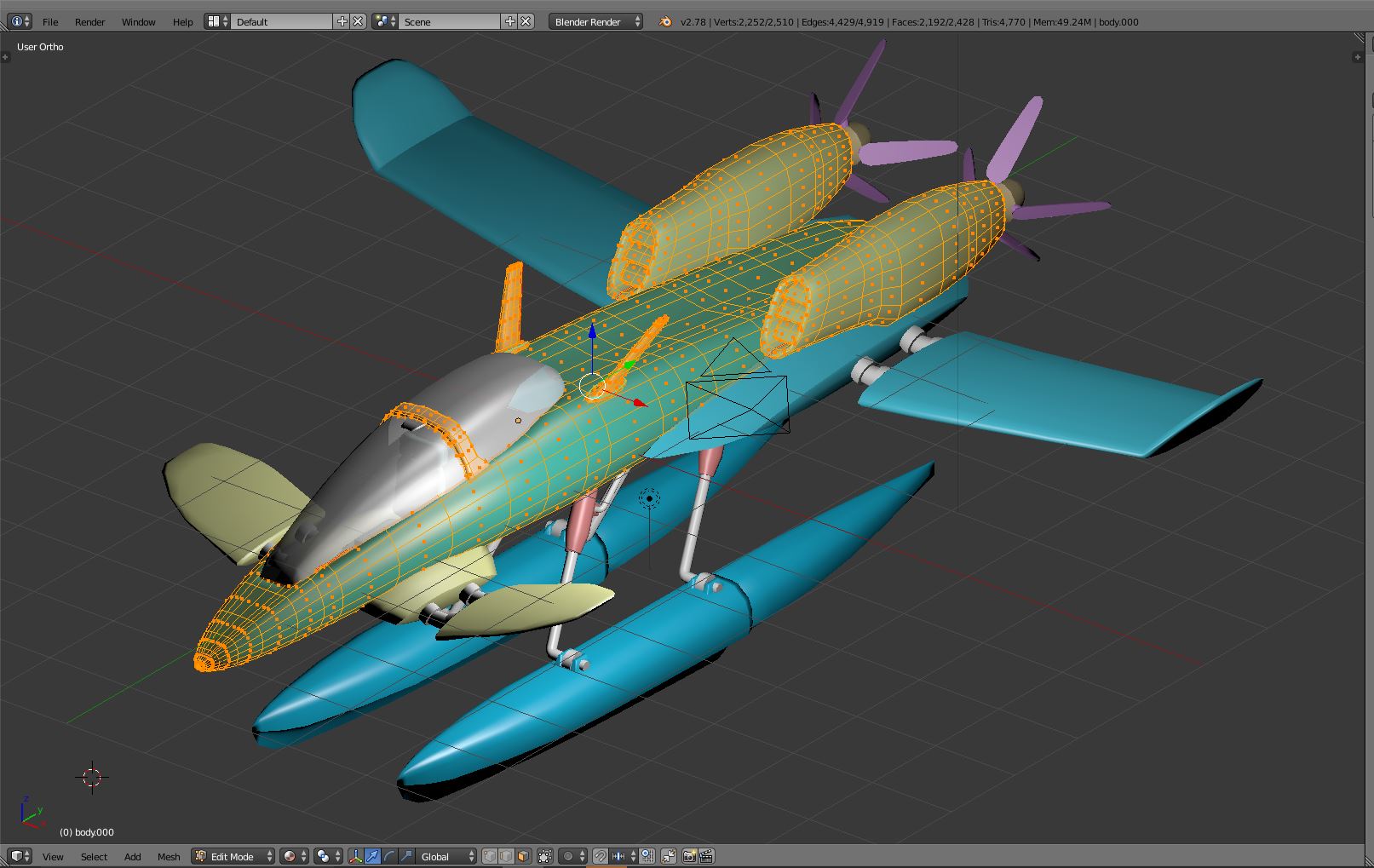This screenshot has height=868, width=1374.
Task: Click the 'User Ortho' view label
Action: point(40,47)
